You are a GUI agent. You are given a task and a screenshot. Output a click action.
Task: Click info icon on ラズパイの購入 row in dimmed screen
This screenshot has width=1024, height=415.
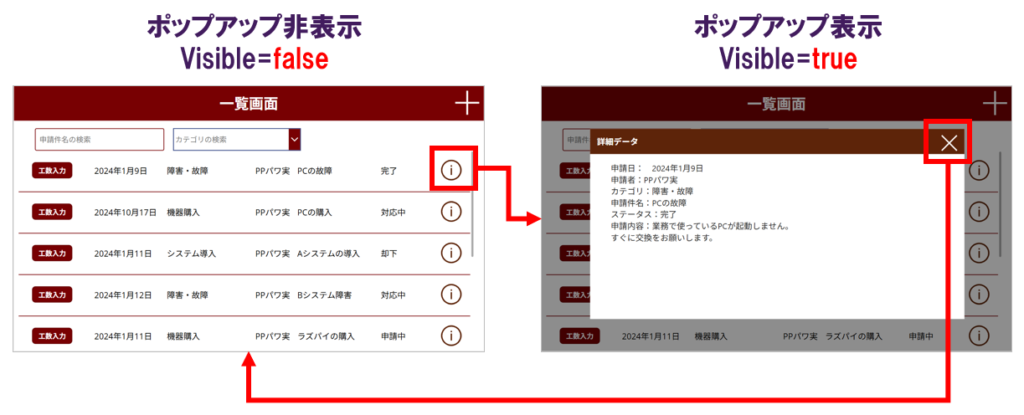[x=978, y=336]
